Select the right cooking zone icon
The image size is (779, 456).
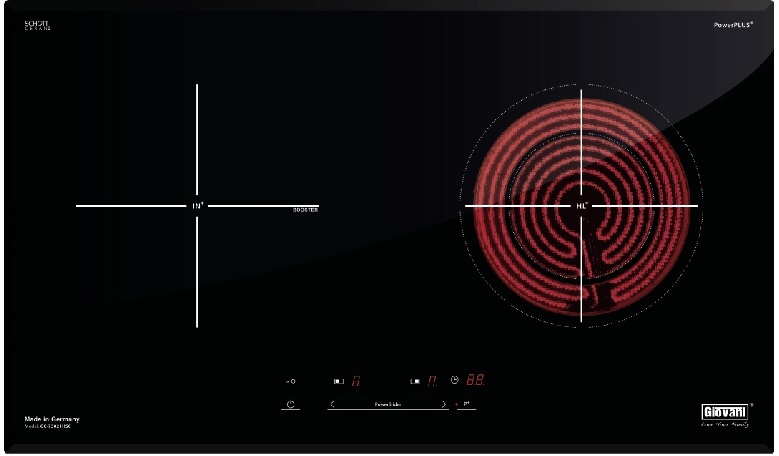[415, 382]
